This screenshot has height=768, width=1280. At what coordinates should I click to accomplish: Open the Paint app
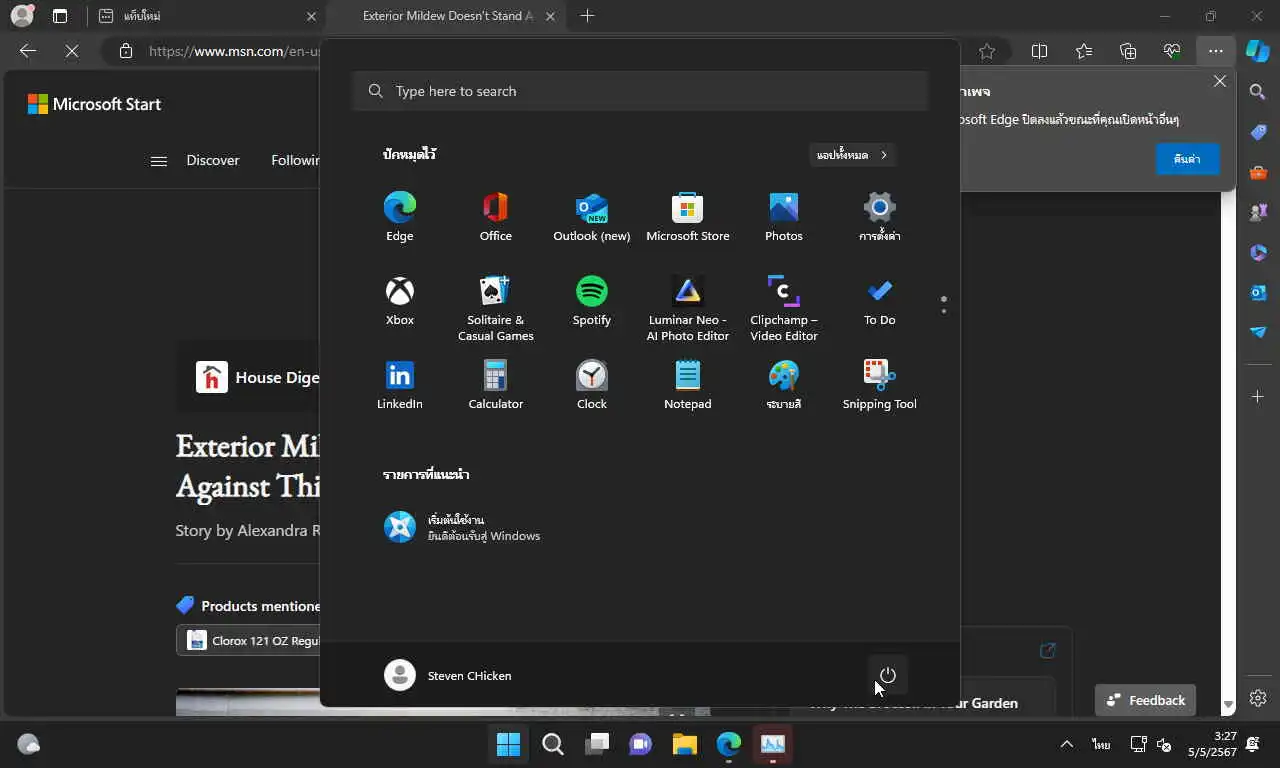(x=783, y=385)
